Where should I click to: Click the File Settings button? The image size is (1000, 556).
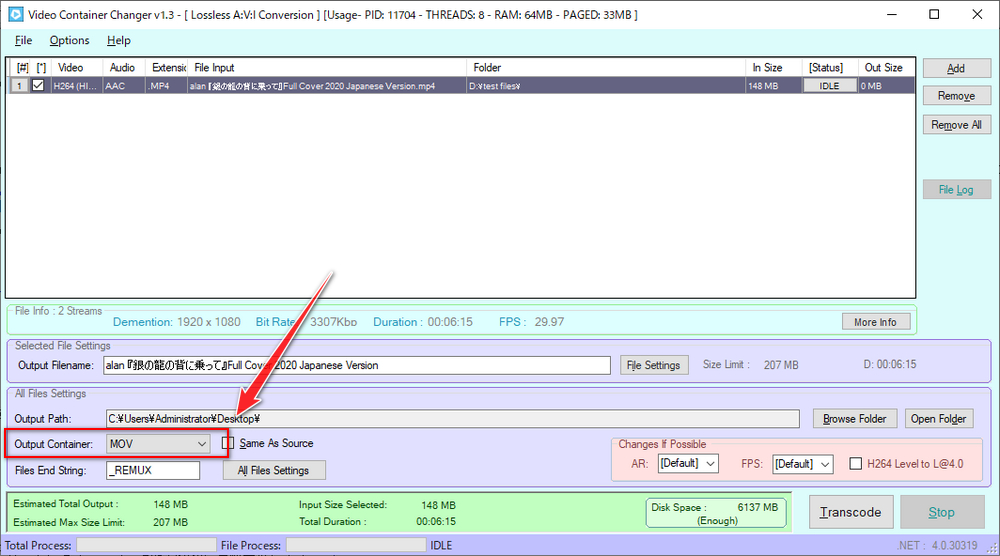pos(654,365)
